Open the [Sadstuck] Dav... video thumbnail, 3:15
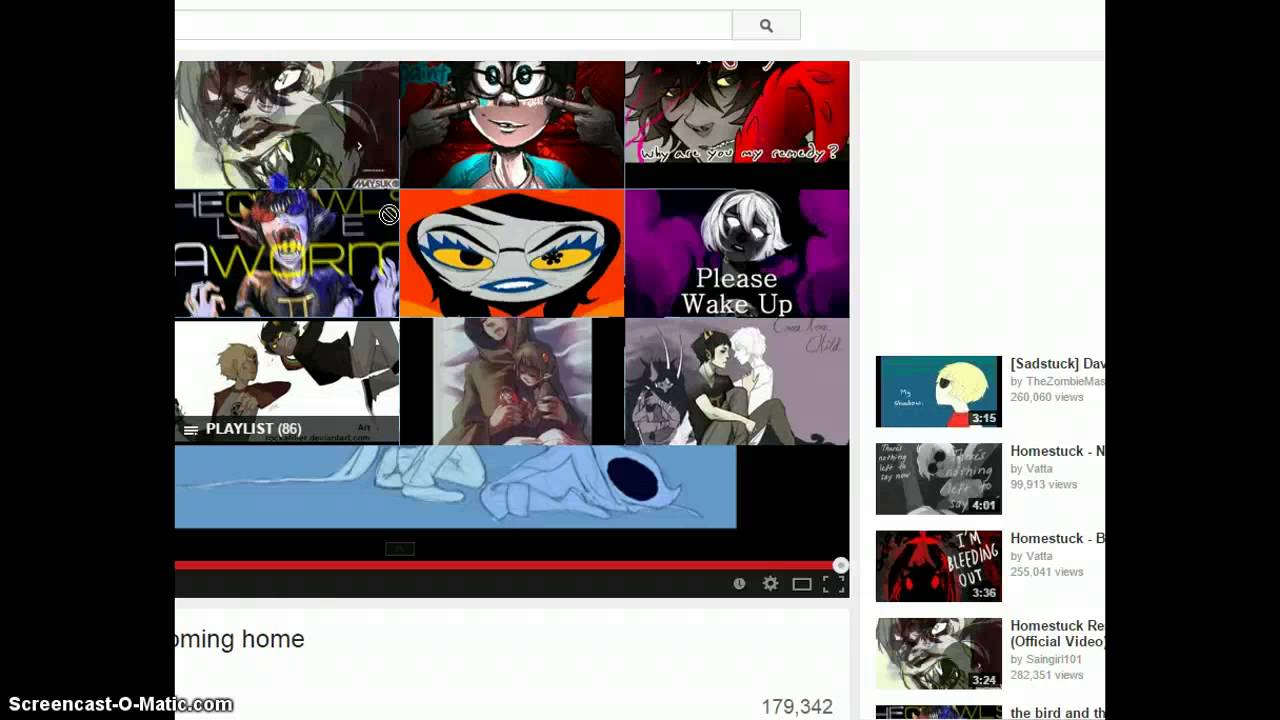 tap(938, 391)
